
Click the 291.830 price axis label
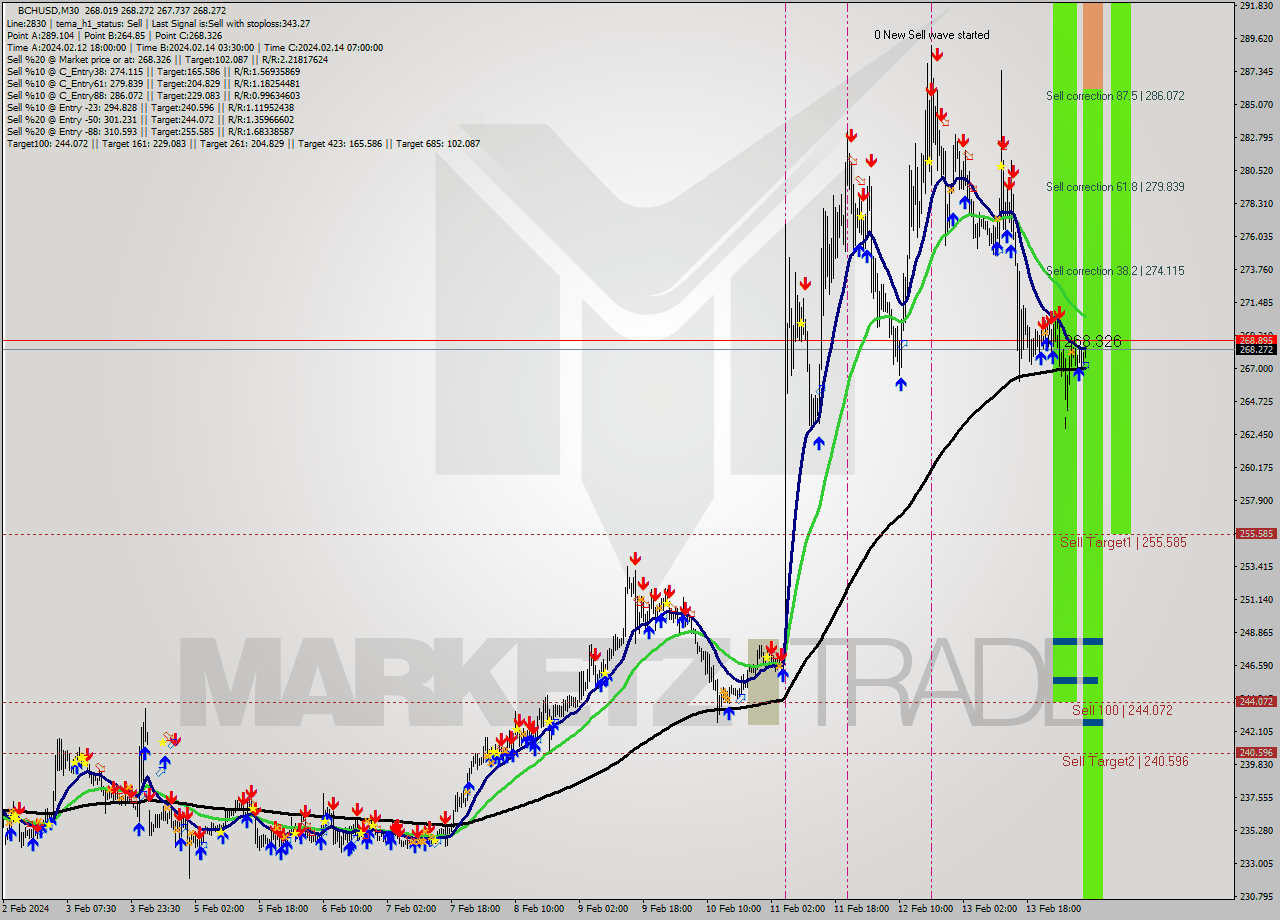[x=1256, y=6]
